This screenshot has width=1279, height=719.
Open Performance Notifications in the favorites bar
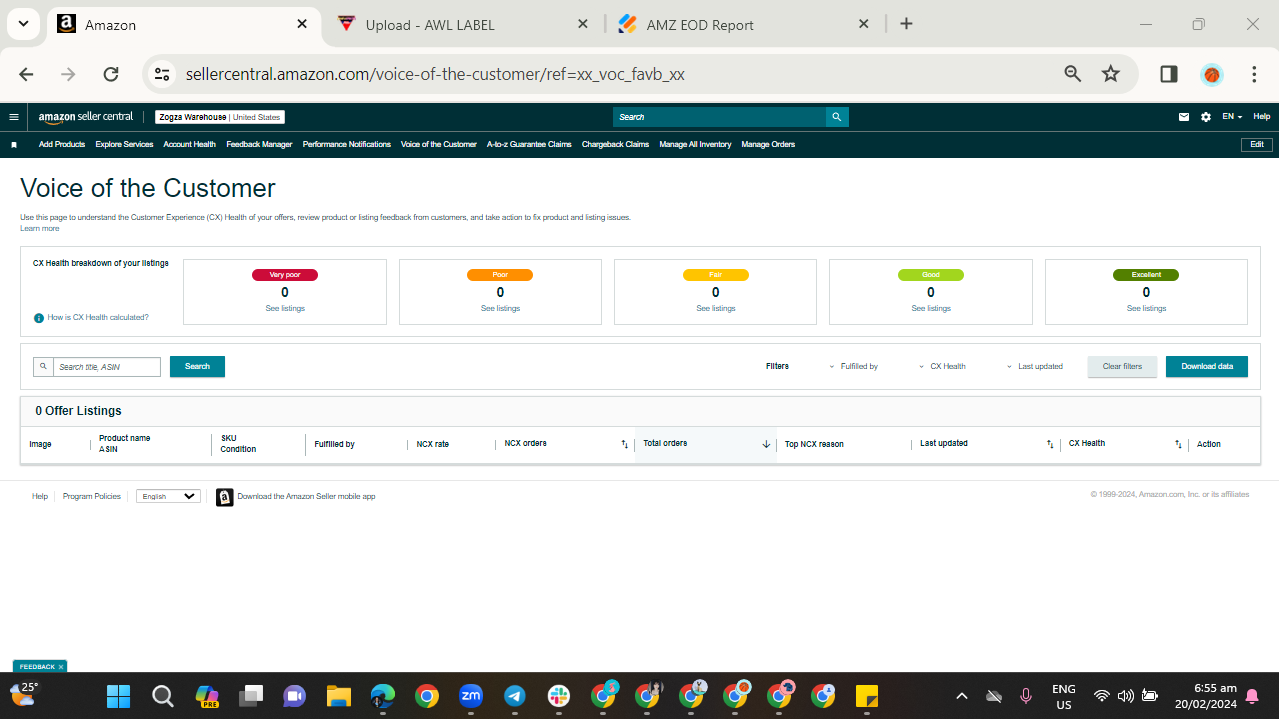347,145
